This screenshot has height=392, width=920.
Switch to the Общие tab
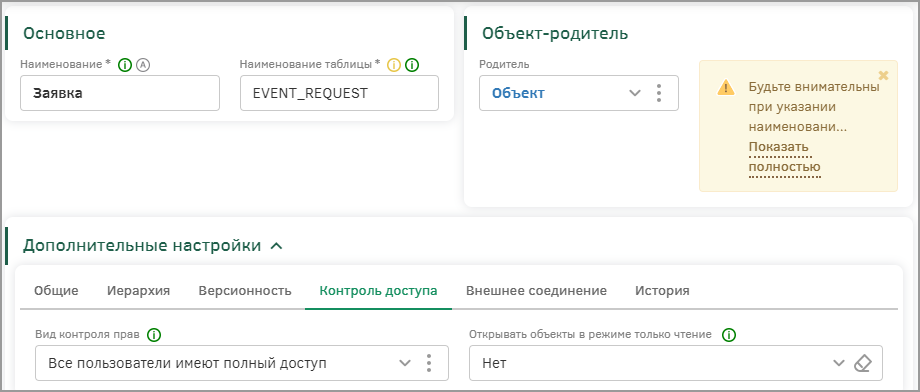[x=56, y=290]
